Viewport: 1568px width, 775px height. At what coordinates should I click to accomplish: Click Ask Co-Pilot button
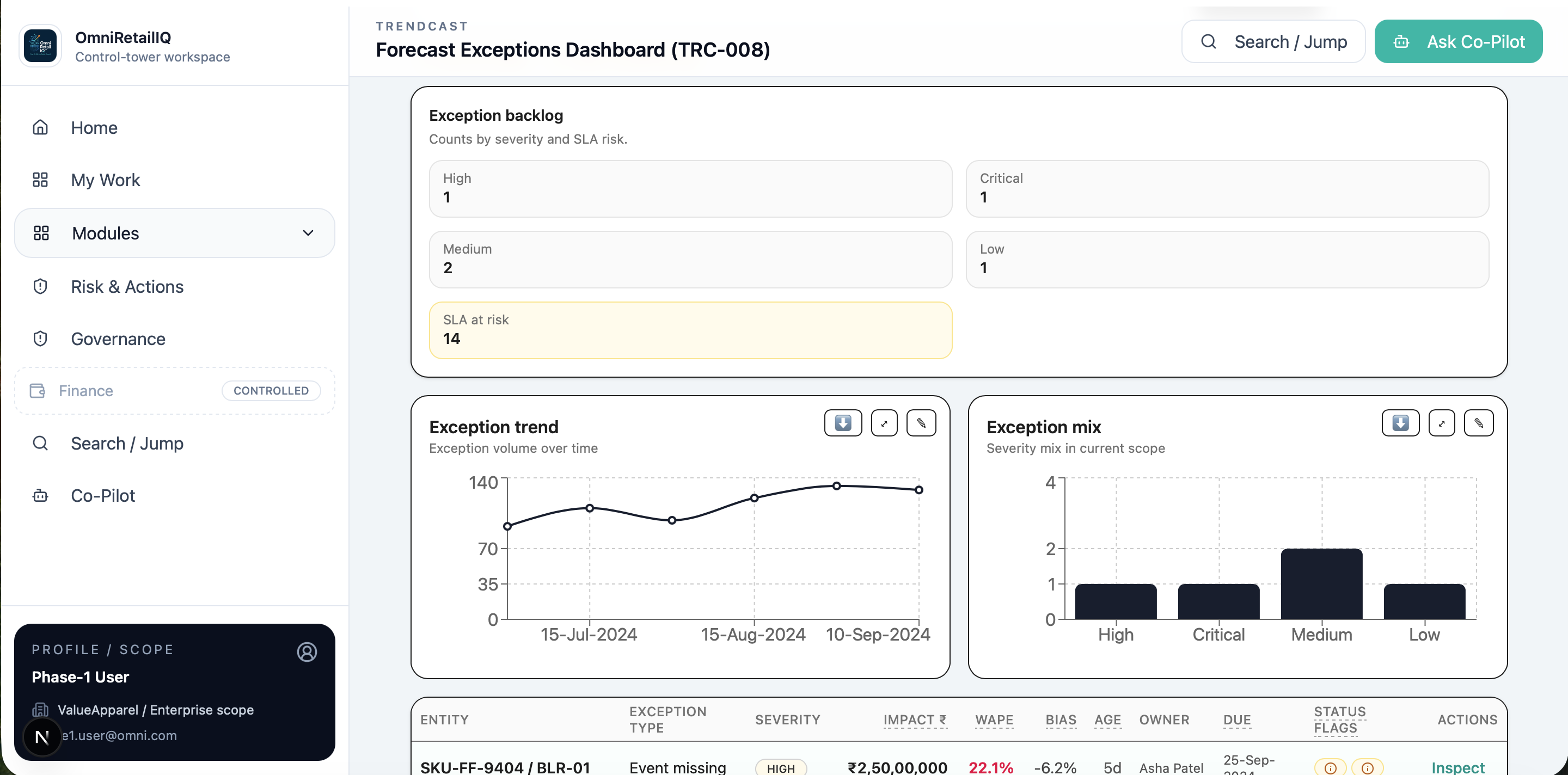coord(1458,41)
